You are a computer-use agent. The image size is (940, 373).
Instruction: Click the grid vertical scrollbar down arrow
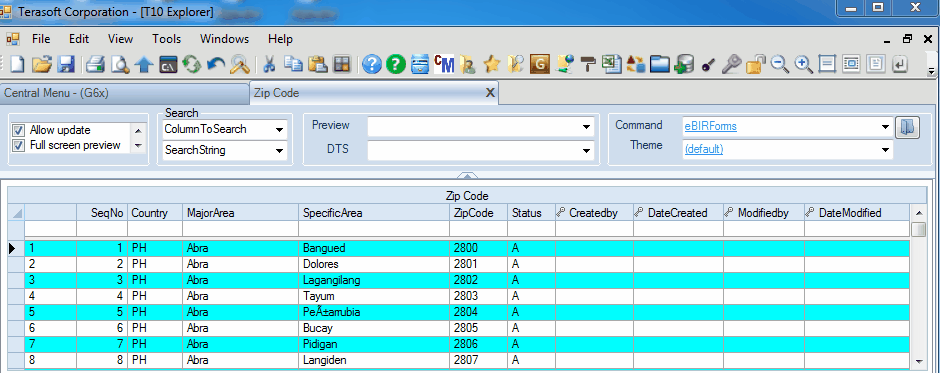pos(918,361)
